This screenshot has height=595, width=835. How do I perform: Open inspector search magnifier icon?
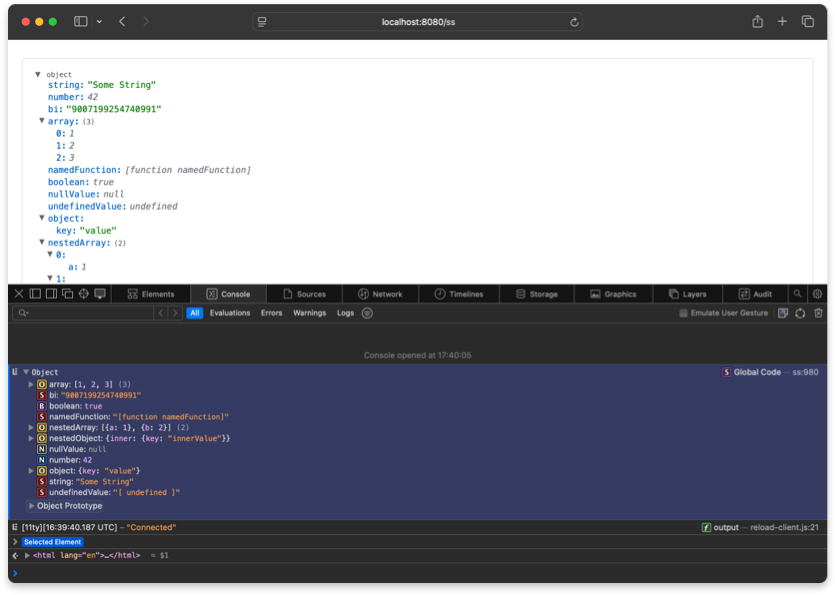(797, 294)
